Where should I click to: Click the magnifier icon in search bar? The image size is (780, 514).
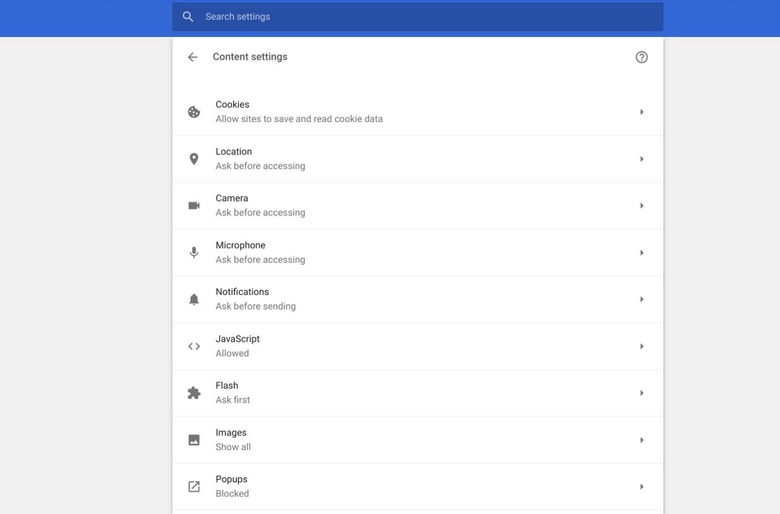pos(188,17)
